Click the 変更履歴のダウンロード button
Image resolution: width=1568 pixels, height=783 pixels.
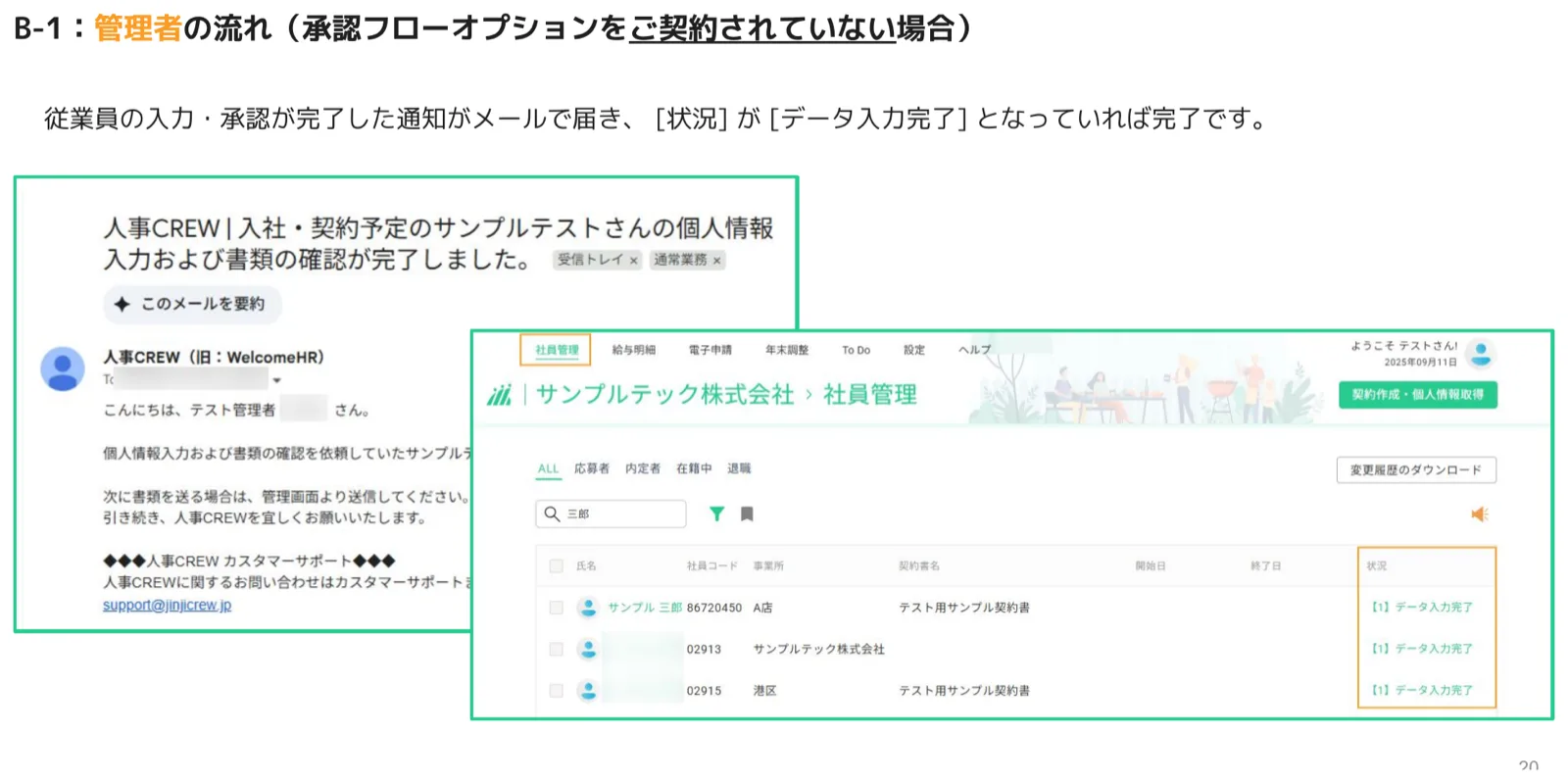click(1416, 470)
